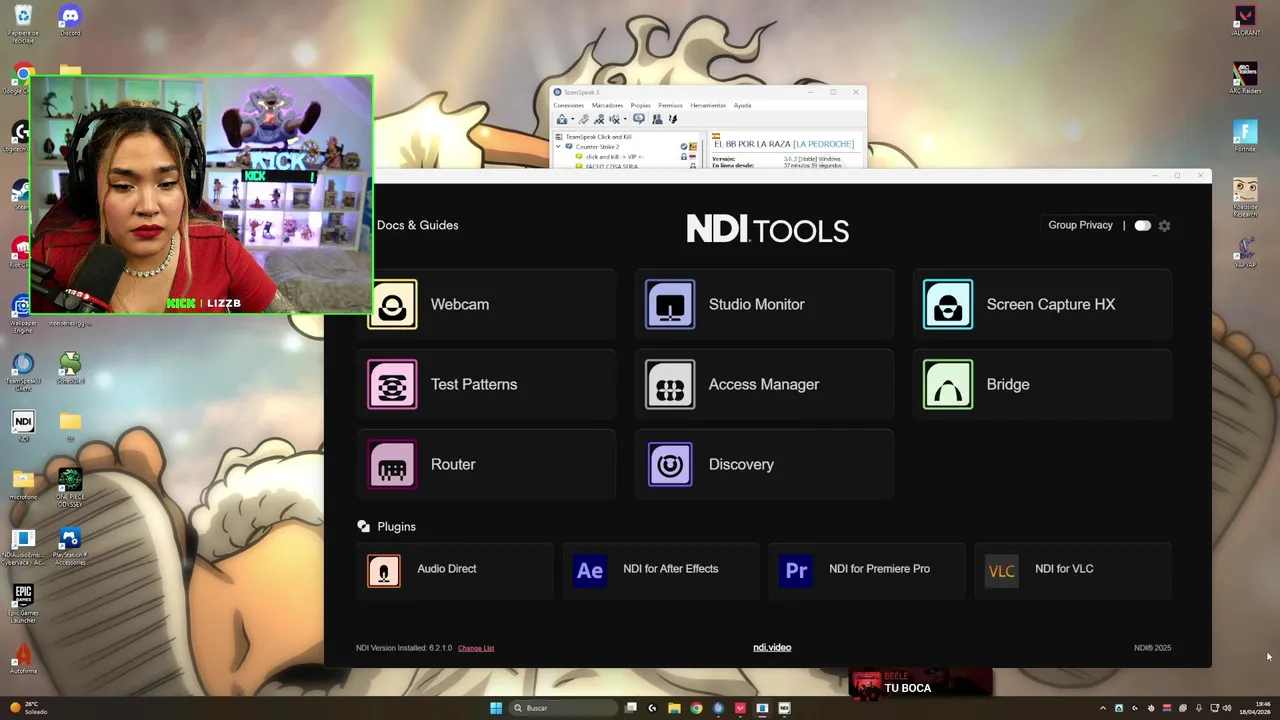Open NDI desktop shortcut
The height and width of the screenshot is (720, 1280).
coord(23,427)
